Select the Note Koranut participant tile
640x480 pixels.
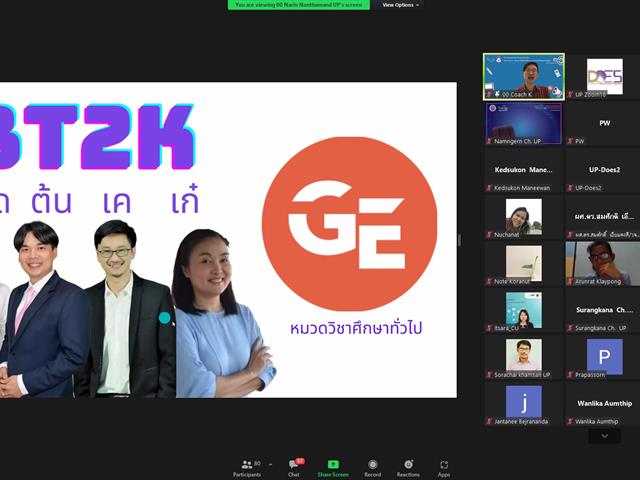tap(524, 264)
